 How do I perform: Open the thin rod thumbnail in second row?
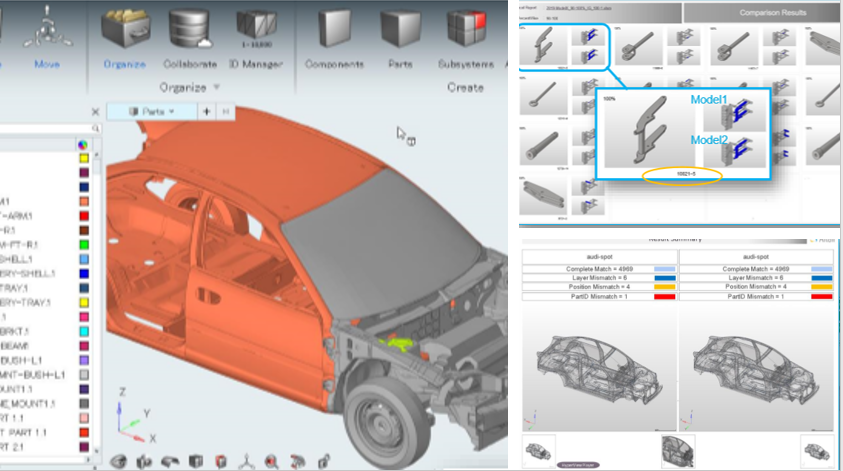(543, 95)
